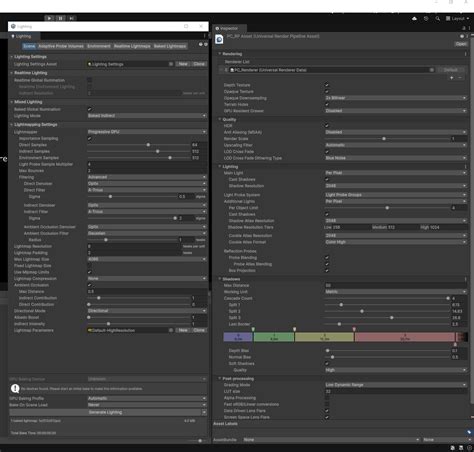Switch to Baked Lightmaps tab

tap(170, 46)
